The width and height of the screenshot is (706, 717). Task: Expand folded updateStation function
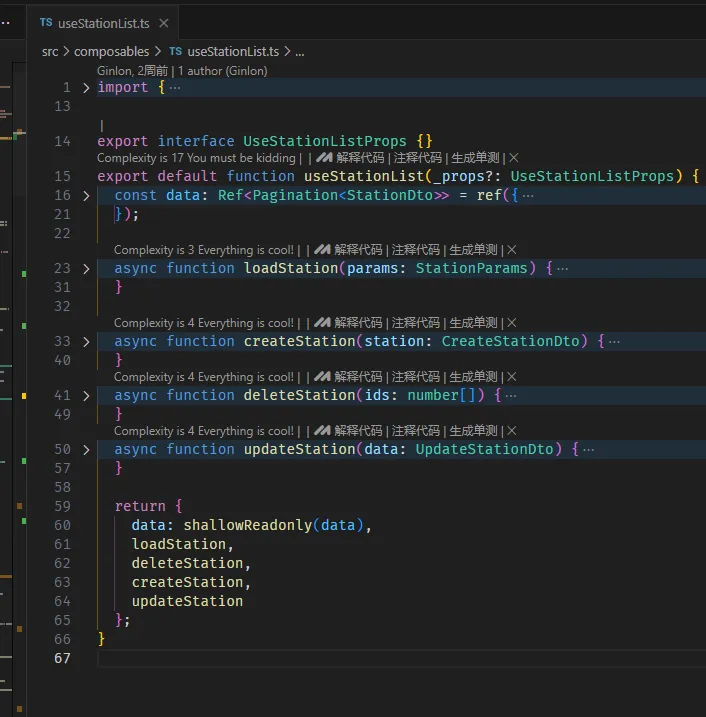tap(86, 449)
